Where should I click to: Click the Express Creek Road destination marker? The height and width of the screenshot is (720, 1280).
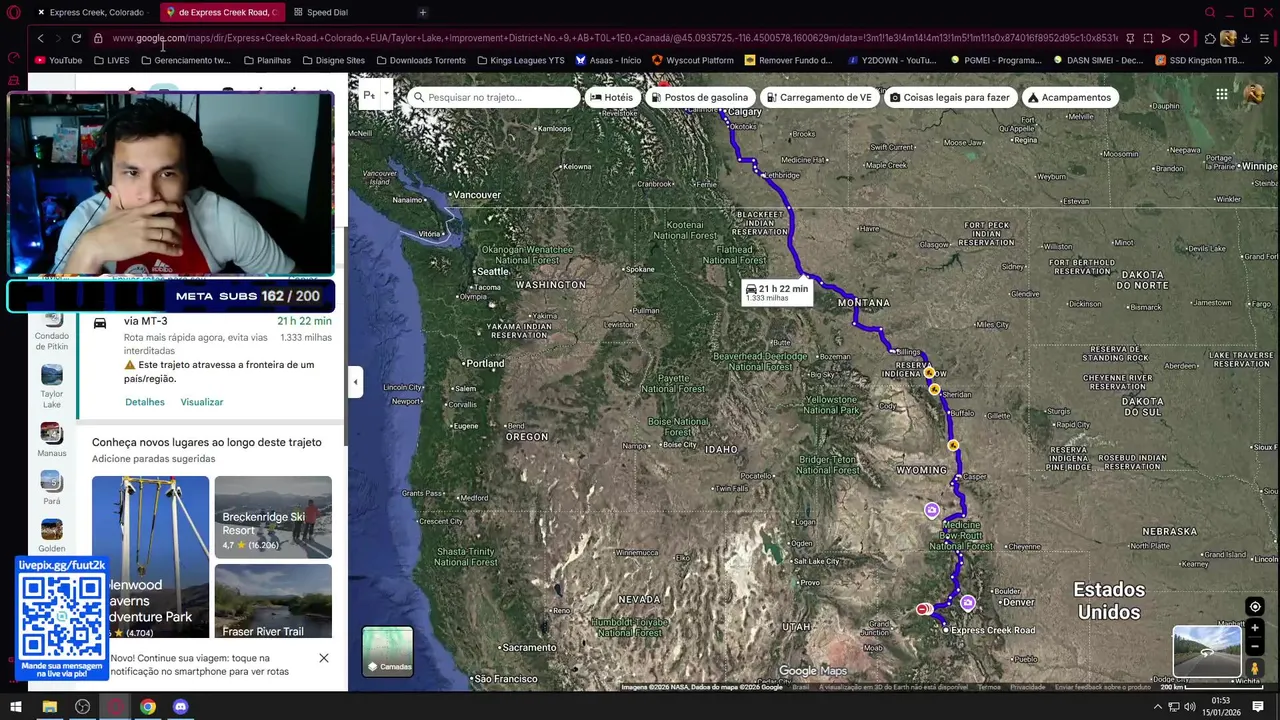[946, 630]
